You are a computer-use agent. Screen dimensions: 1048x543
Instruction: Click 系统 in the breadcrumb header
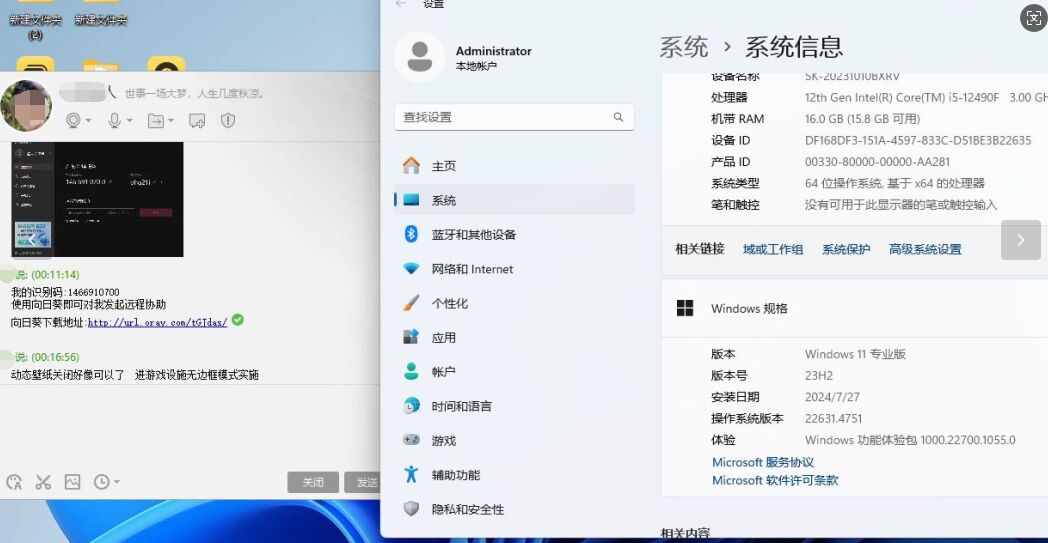684,47
